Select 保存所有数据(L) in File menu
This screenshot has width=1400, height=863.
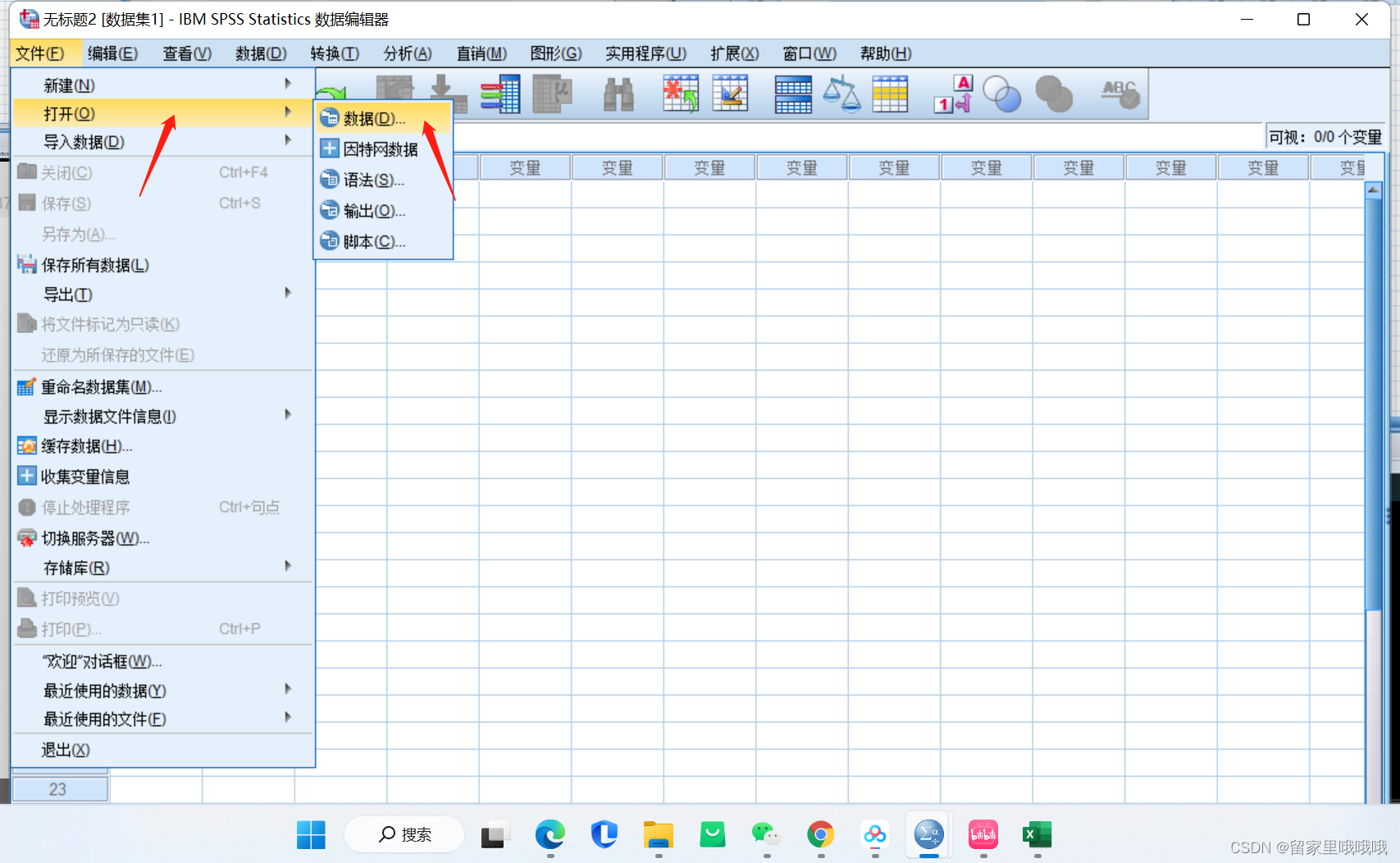(x=164, y=264)
